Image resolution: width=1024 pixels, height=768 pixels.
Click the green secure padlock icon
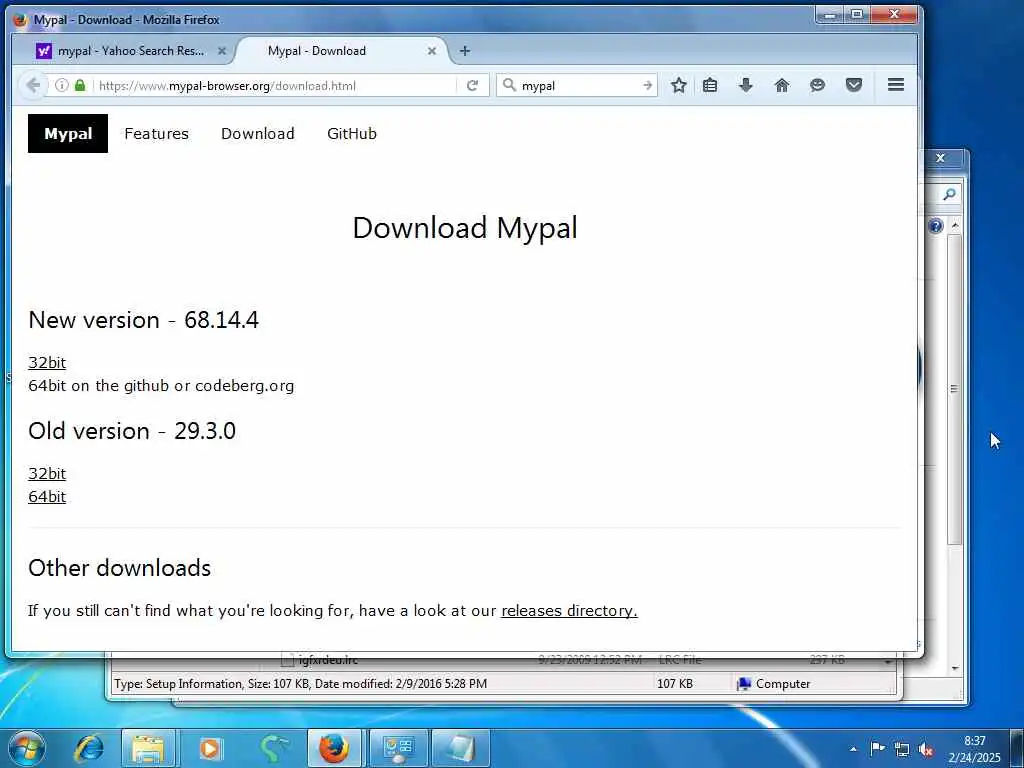pos(80,86)
